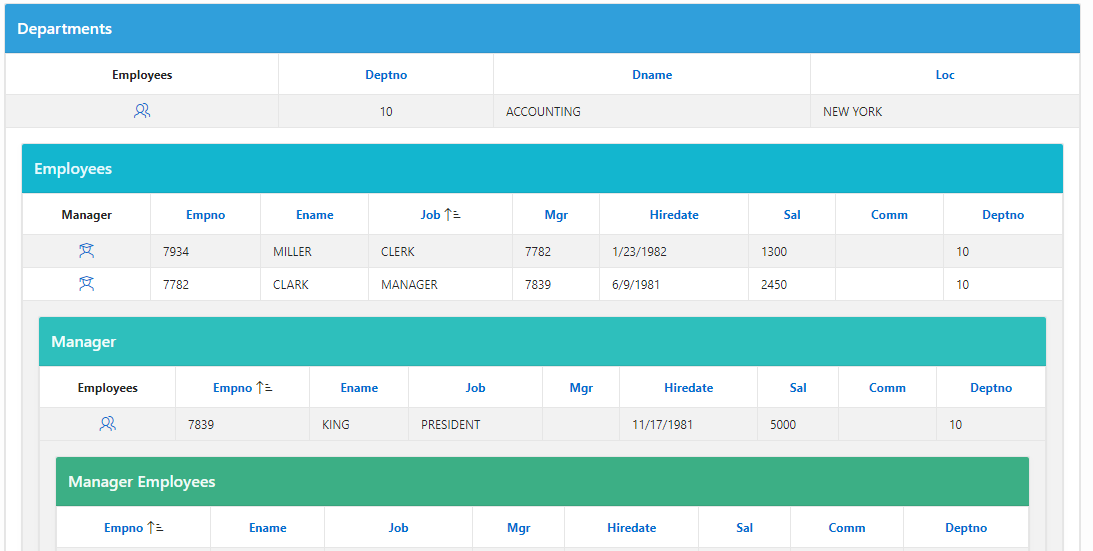Click the sort icon beside the Manager table's Empno

coord(264,388)
